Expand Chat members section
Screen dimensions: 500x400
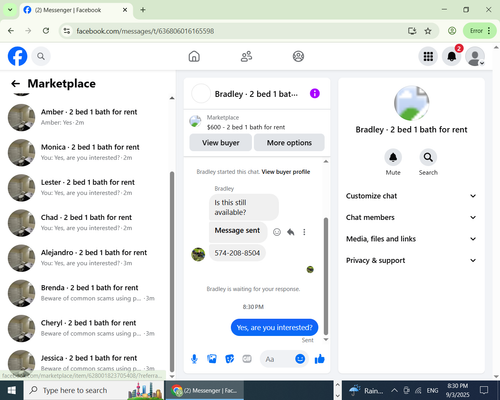[411, 218]
